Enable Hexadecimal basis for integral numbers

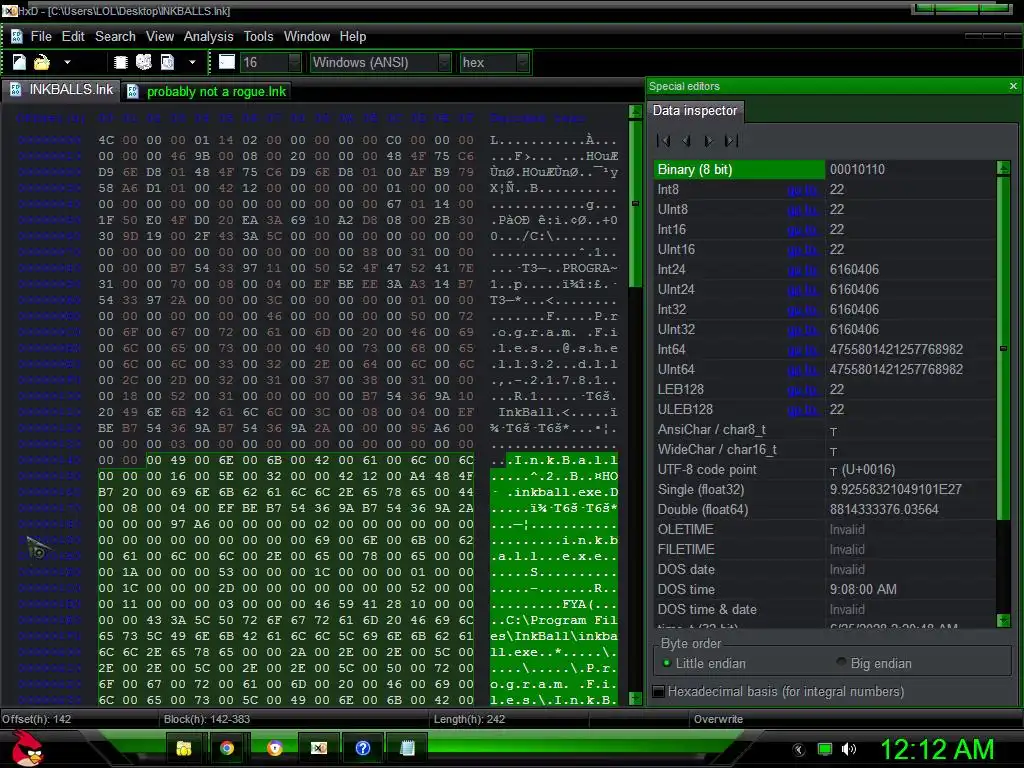point(778,692)
